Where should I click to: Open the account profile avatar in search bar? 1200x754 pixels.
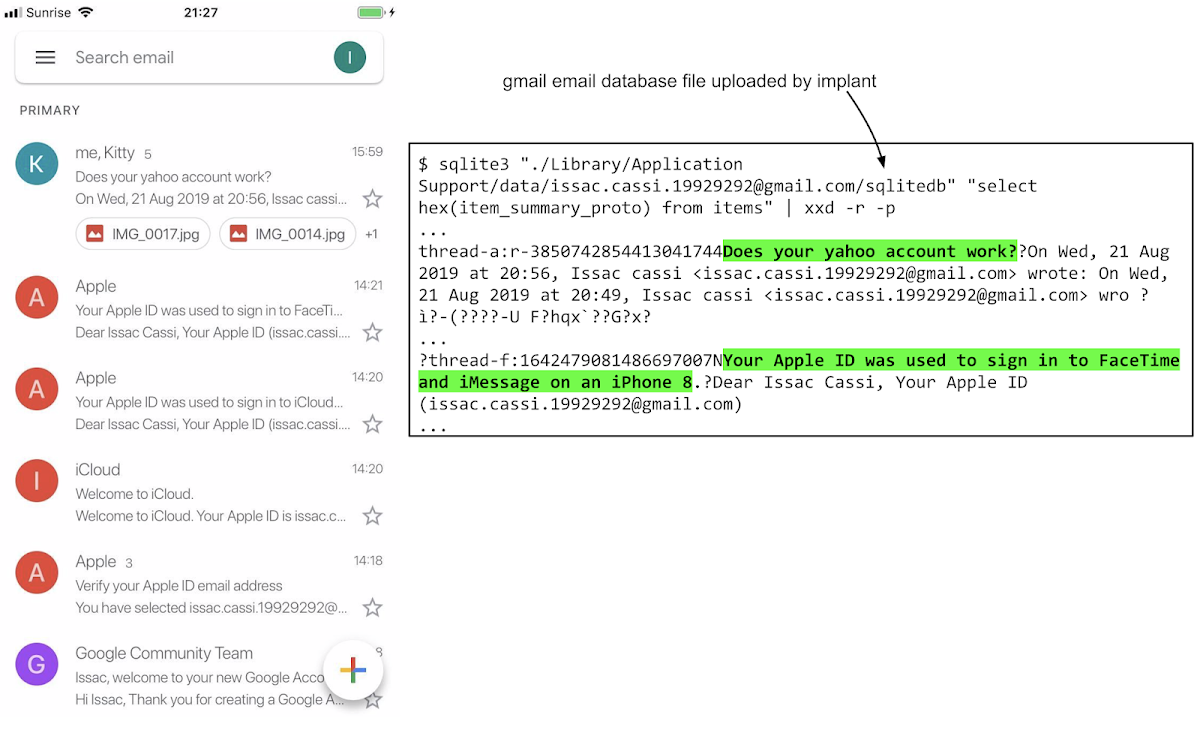pos(350,57)
